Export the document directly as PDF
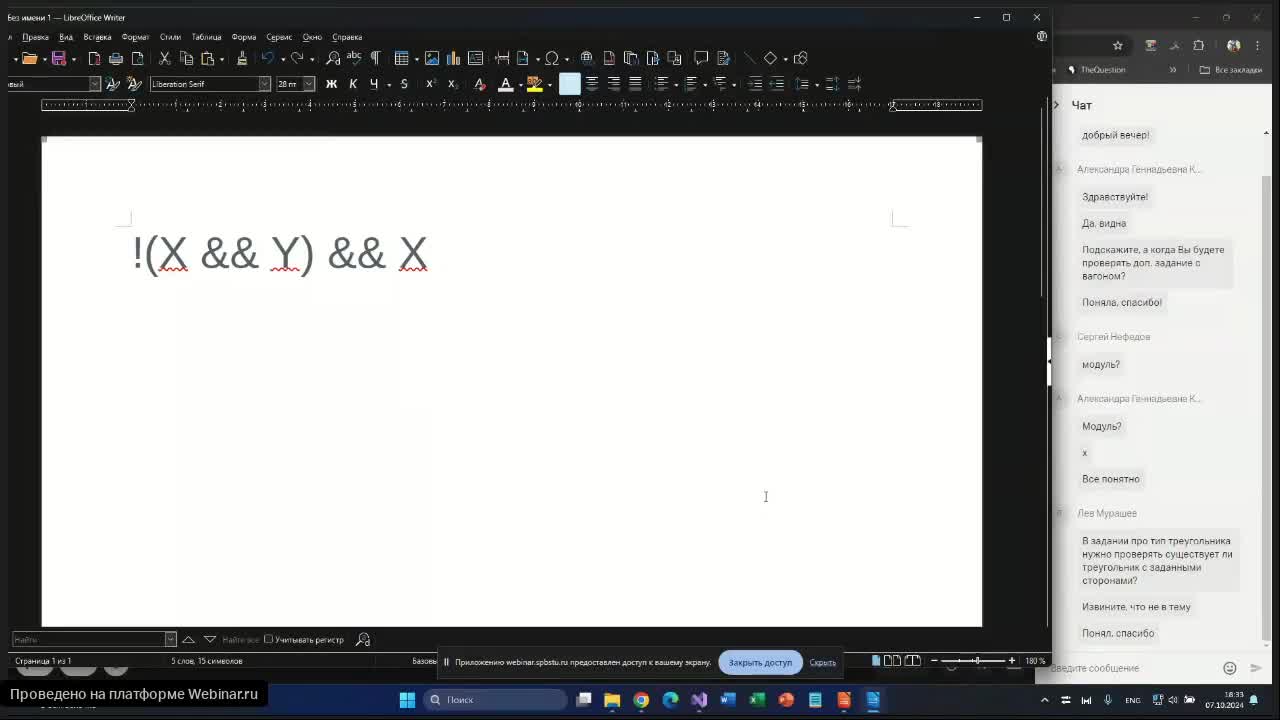The width and height of the screenshot is (1280, 720). [94, 58]
